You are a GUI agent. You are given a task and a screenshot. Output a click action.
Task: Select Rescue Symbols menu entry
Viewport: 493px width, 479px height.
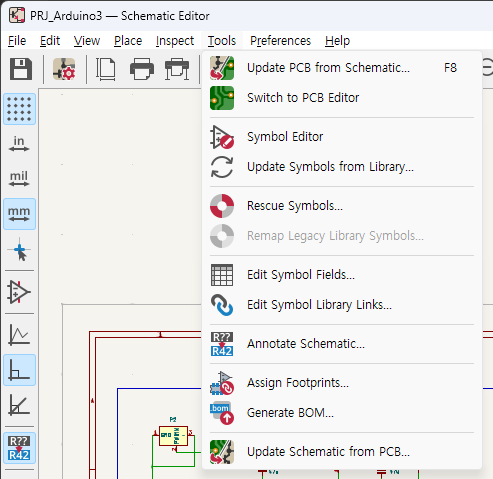pyautogui.click(x=342, y=206)
